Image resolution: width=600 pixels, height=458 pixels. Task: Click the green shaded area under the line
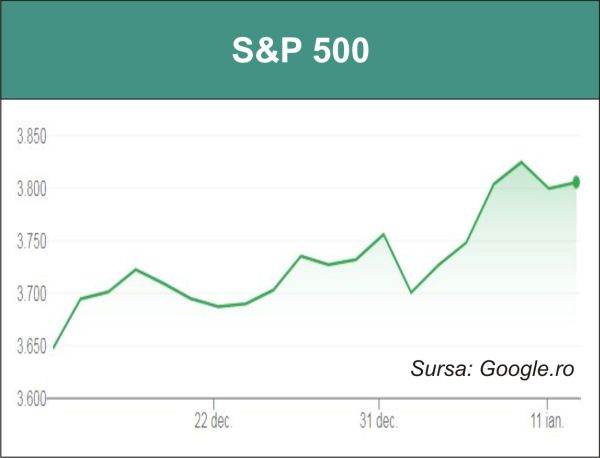click(536, 237)
